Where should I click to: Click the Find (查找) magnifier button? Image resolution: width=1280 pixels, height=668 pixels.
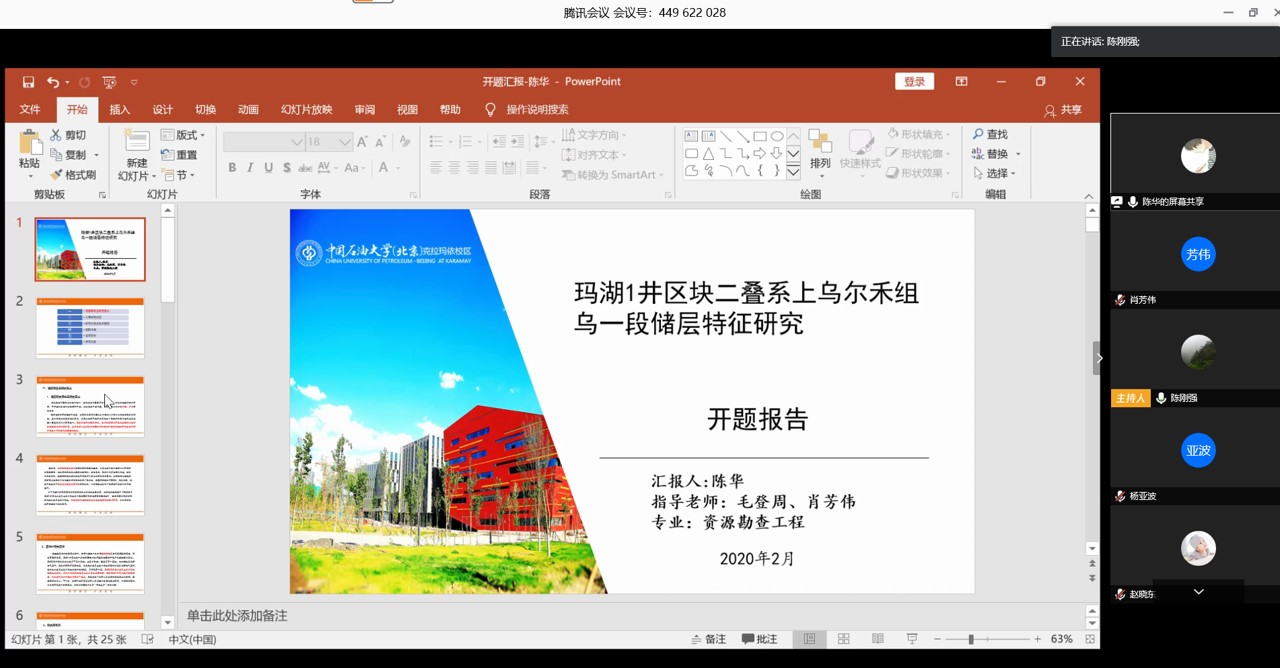tap(989, 134)
